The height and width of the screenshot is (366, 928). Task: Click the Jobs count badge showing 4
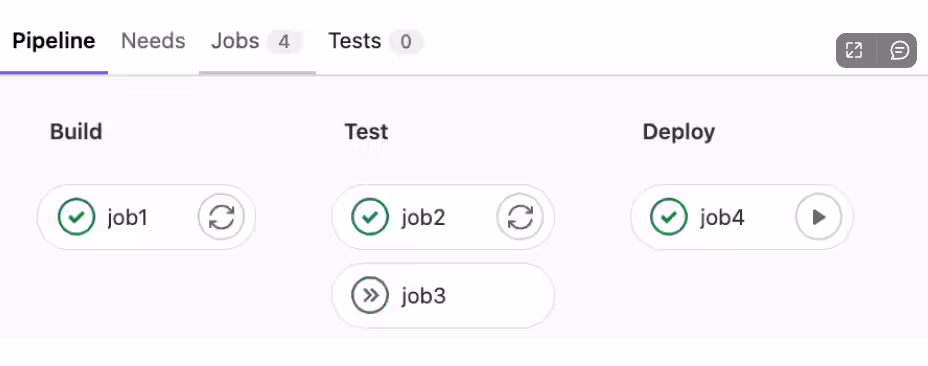tap(284, 42)
